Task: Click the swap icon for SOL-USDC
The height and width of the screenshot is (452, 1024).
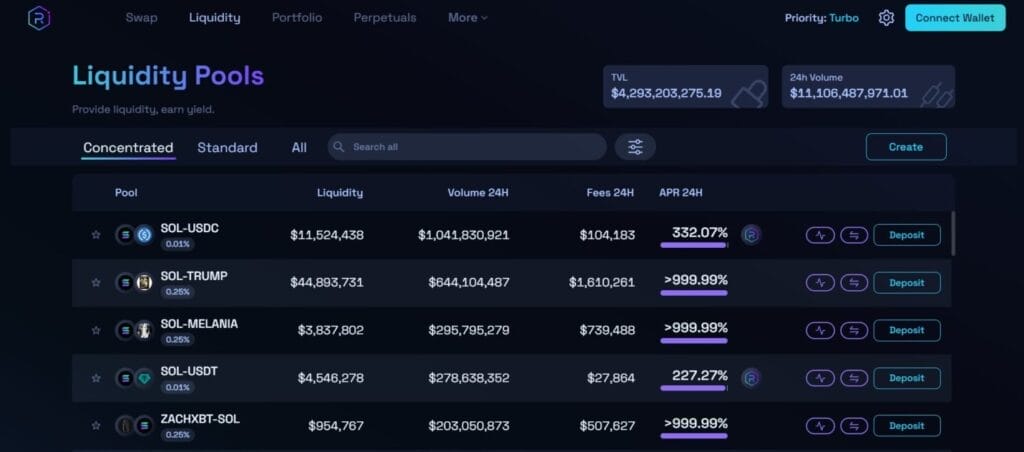Action: (854, 234)
